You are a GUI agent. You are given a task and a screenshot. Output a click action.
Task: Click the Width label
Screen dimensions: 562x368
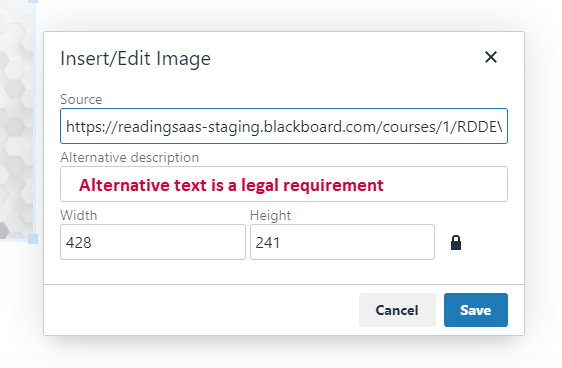pyautogui.click(x=78, y=215)
